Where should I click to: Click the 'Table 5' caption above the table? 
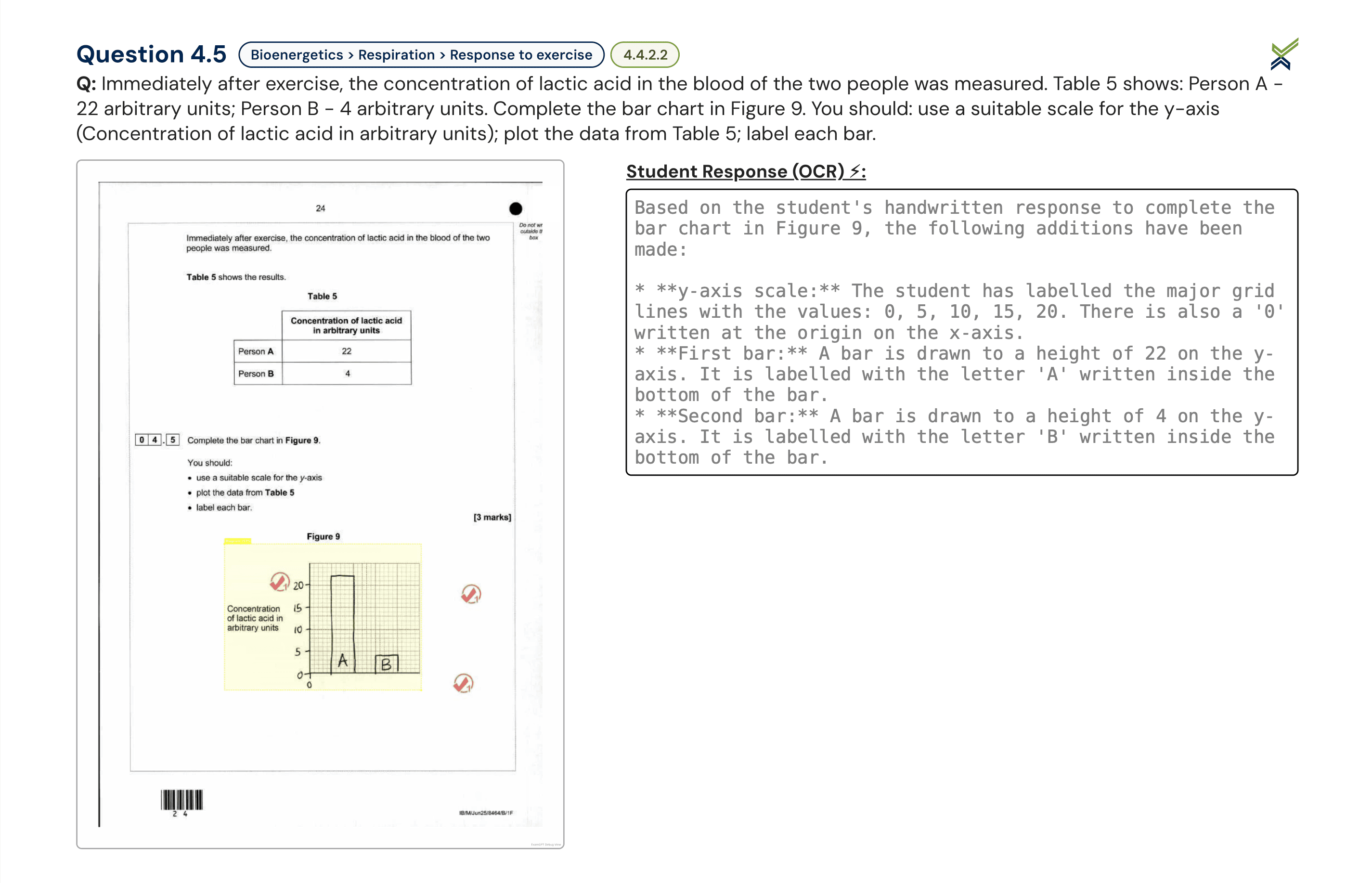pyautogui.click(x=322, y=296)
